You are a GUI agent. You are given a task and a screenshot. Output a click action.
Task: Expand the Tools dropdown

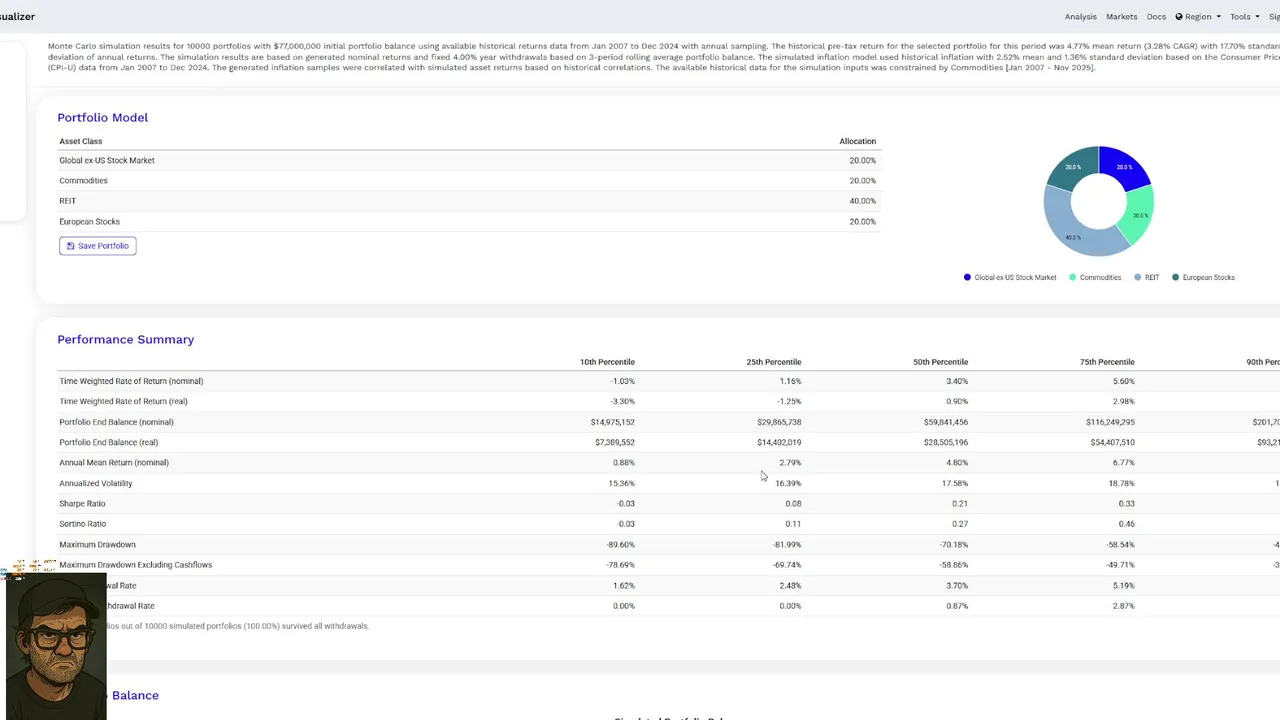click(x=1244, y=17)
